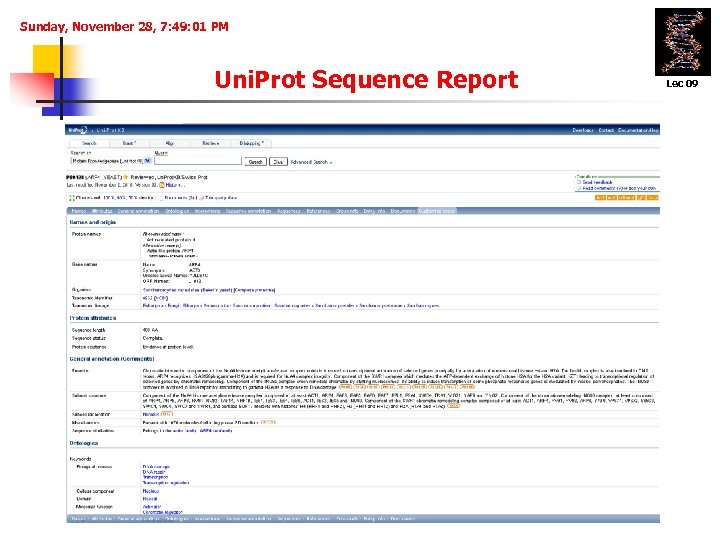Click the General annotation (Comments) heading
The width and height of the screenshot is (720, 540).
point(112,359)
